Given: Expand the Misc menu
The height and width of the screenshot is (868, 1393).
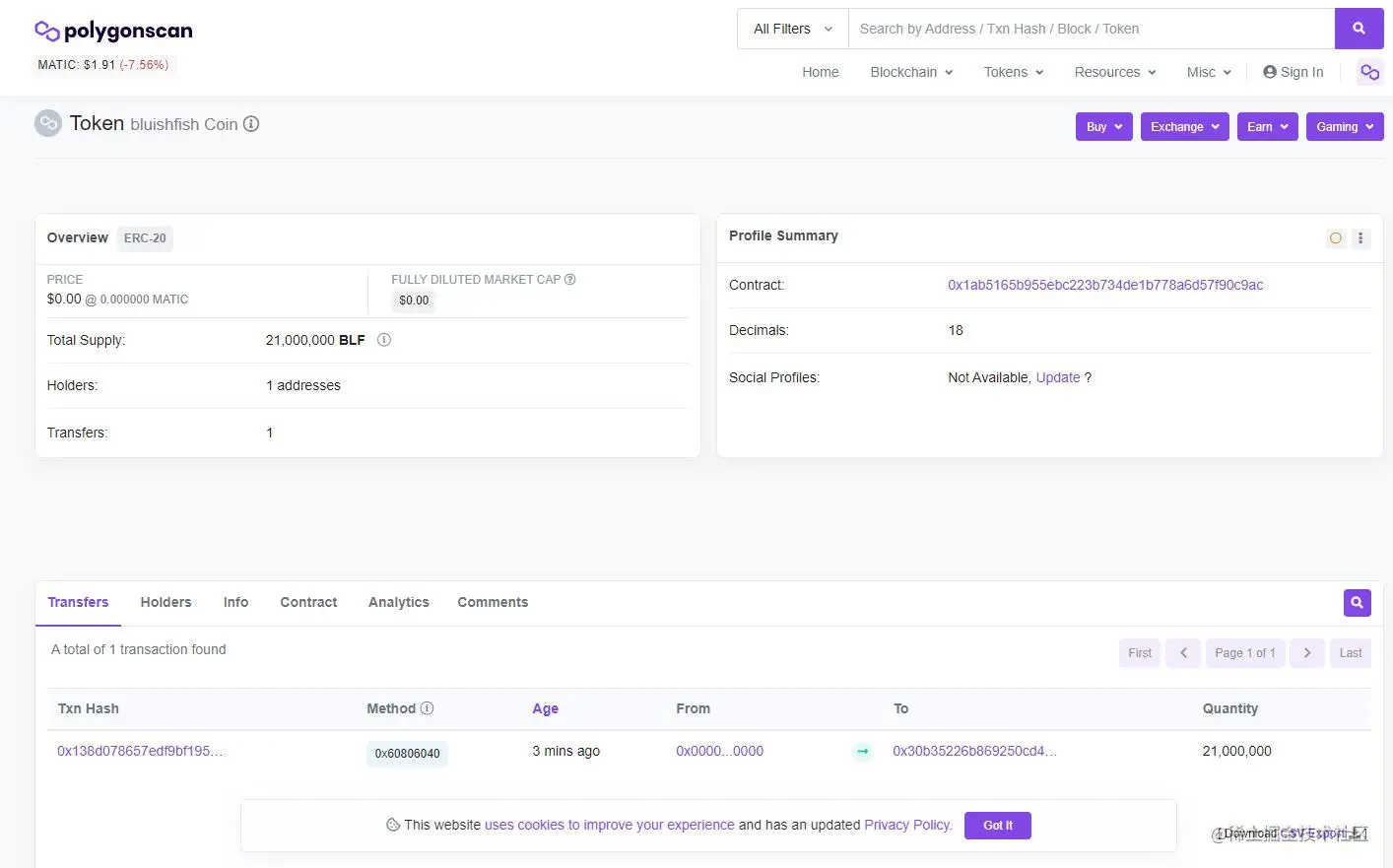Looking at the screenshot, I should click(1209, 72).
